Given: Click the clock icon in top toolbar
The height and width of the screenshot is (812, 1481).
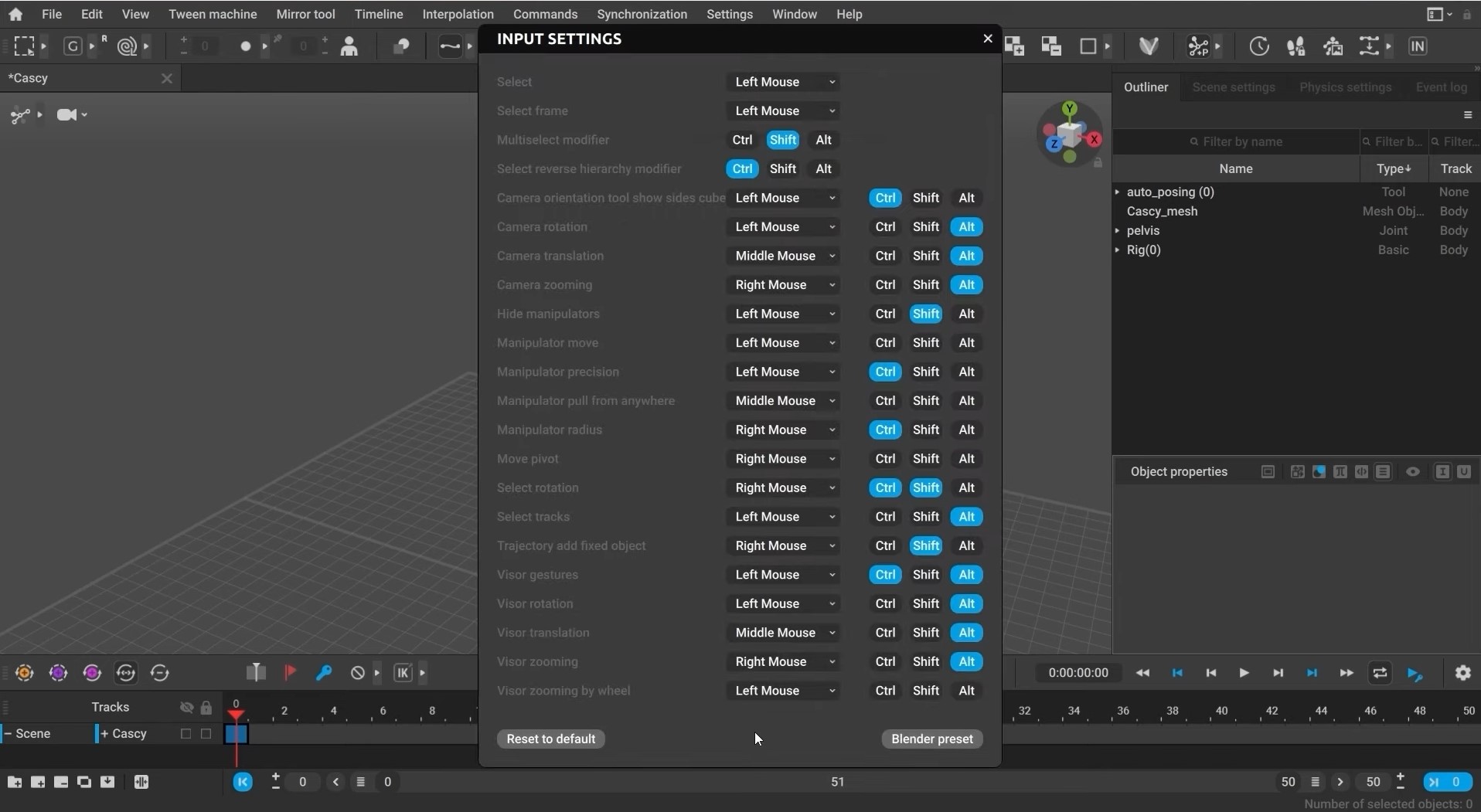Looking at the screenshot, I should tap(1259, 46).
